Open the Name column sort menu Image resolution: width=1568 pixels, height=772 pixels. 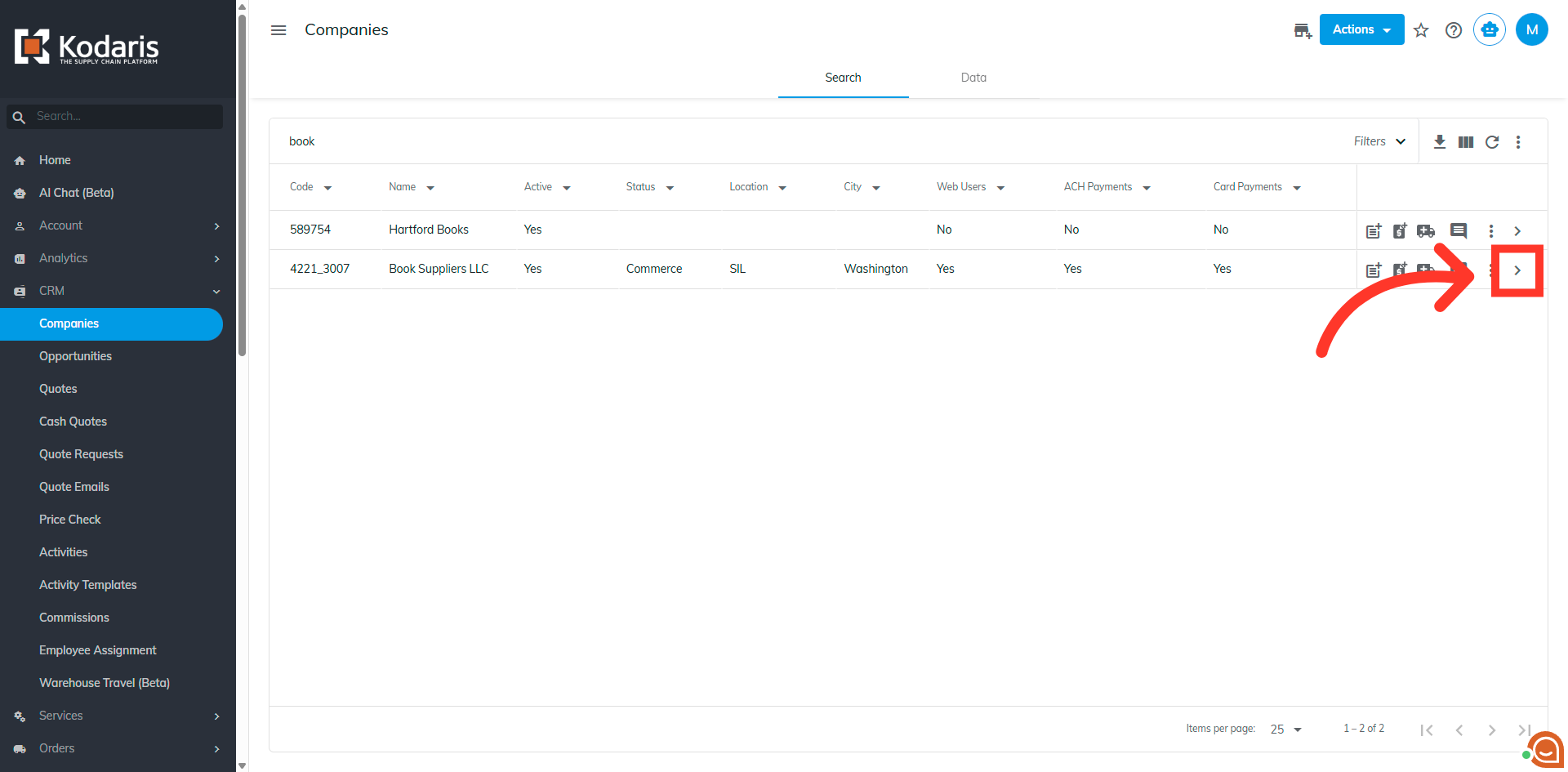tap(430, 188)
